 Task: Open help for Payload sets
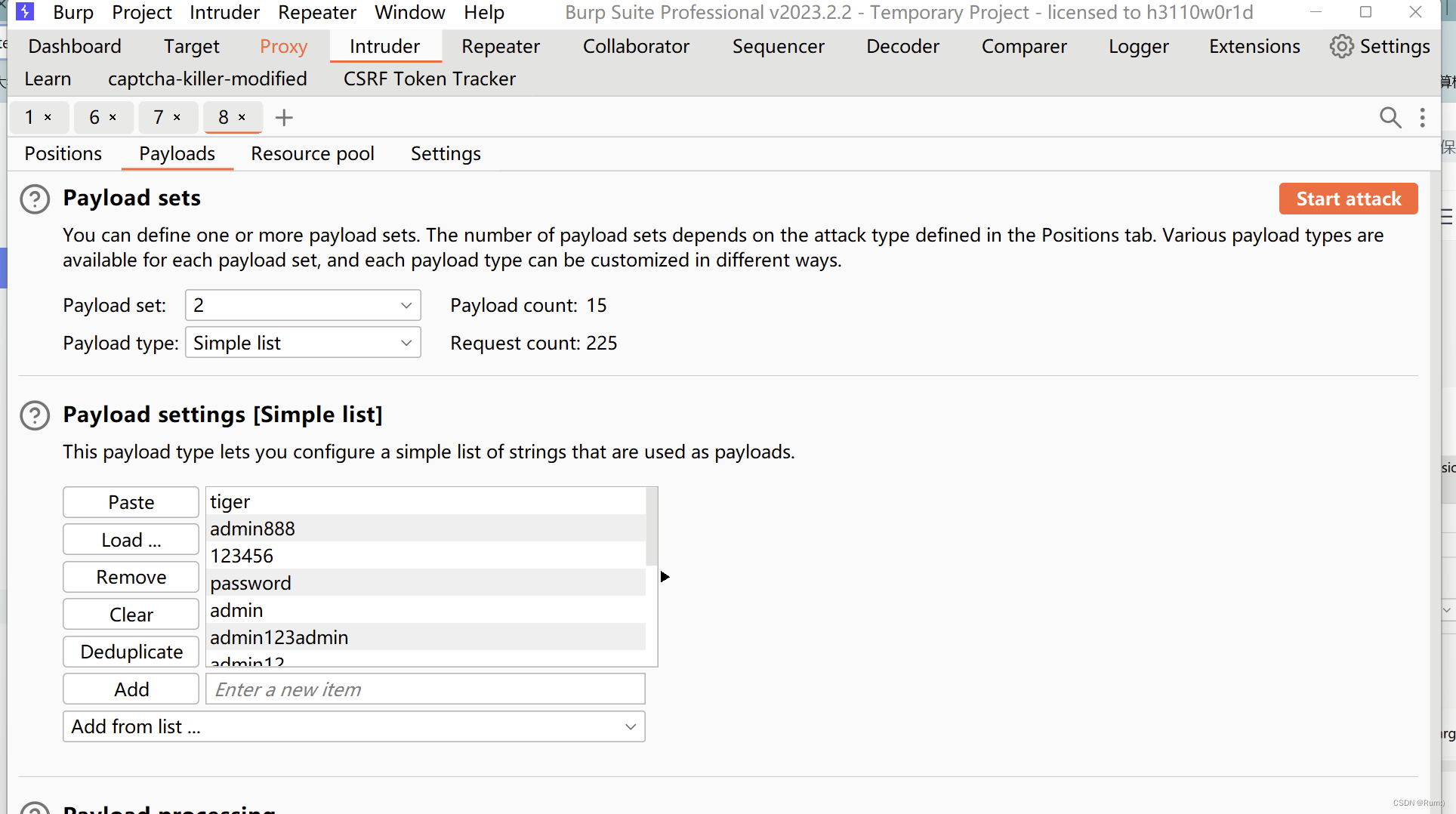pos(35,199)
